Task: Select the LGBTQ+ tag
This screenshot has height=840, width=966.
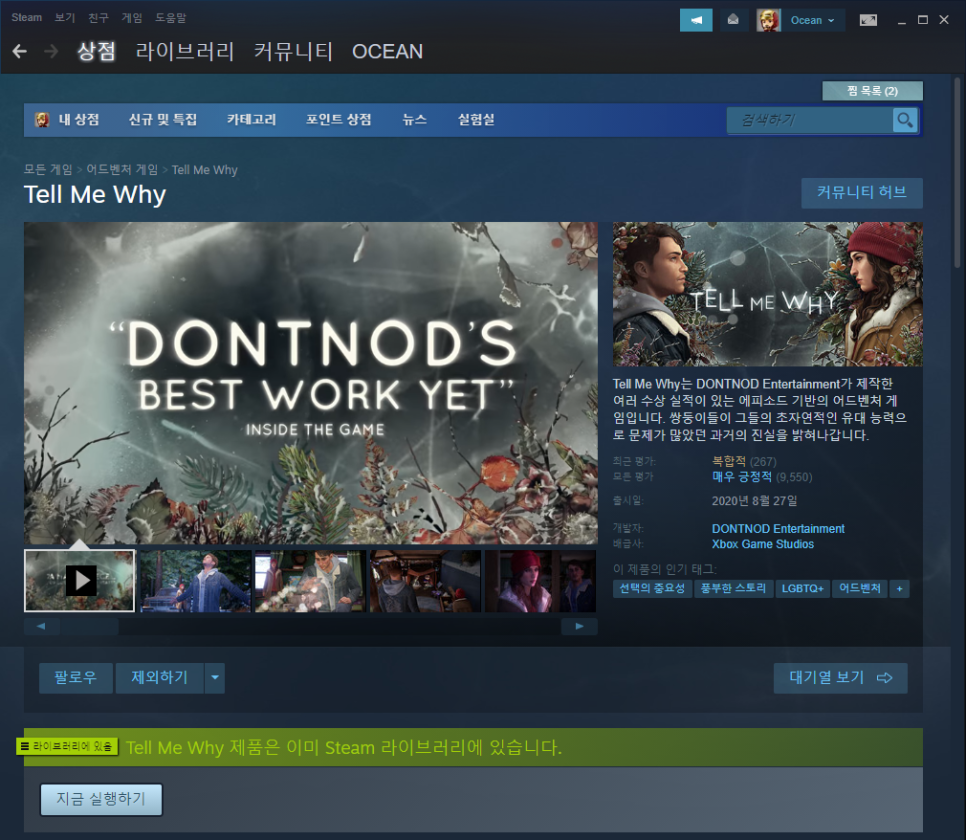Action: (x=803, y=589)
